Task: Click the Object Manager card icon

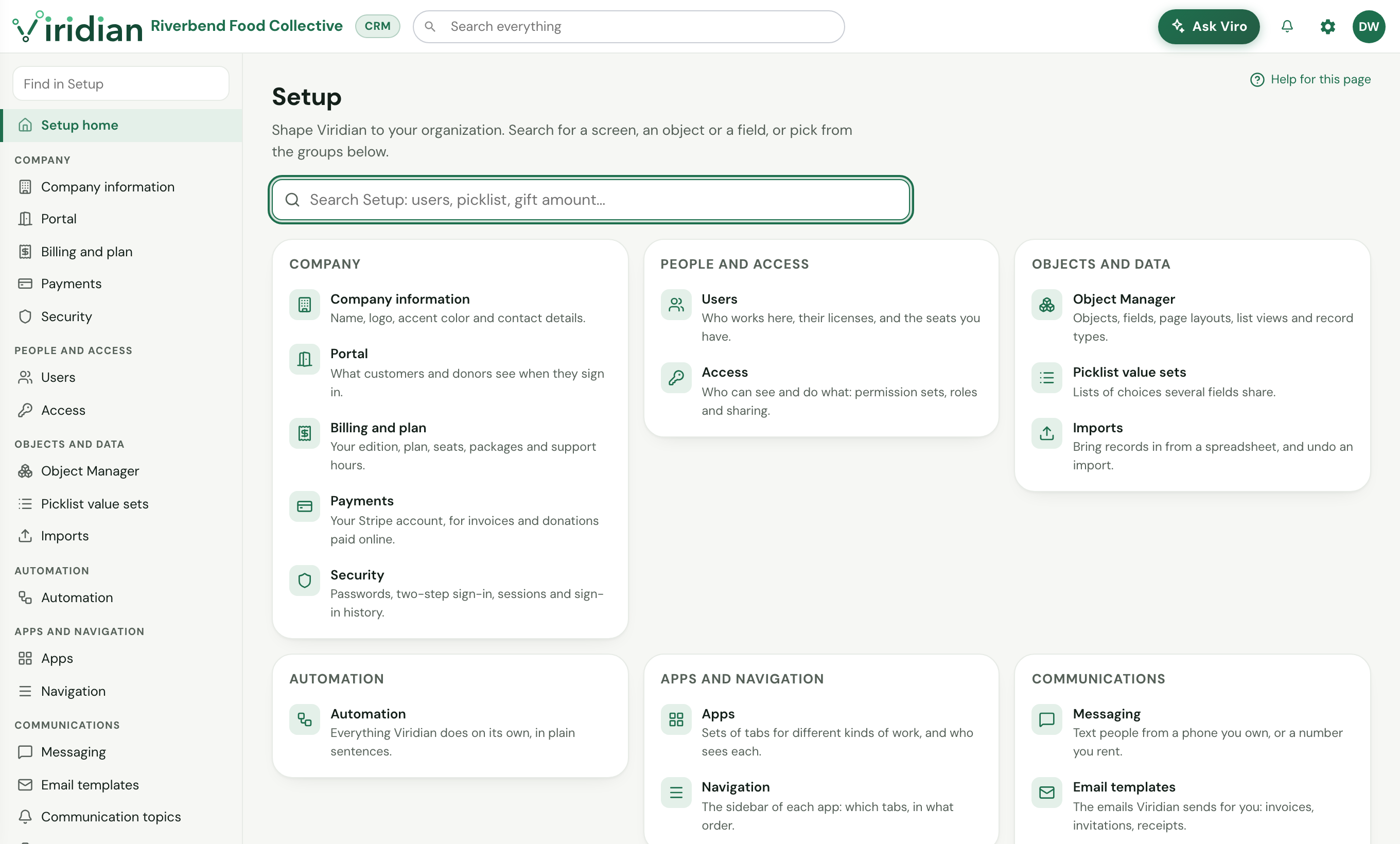Action: pos(1046,305)
